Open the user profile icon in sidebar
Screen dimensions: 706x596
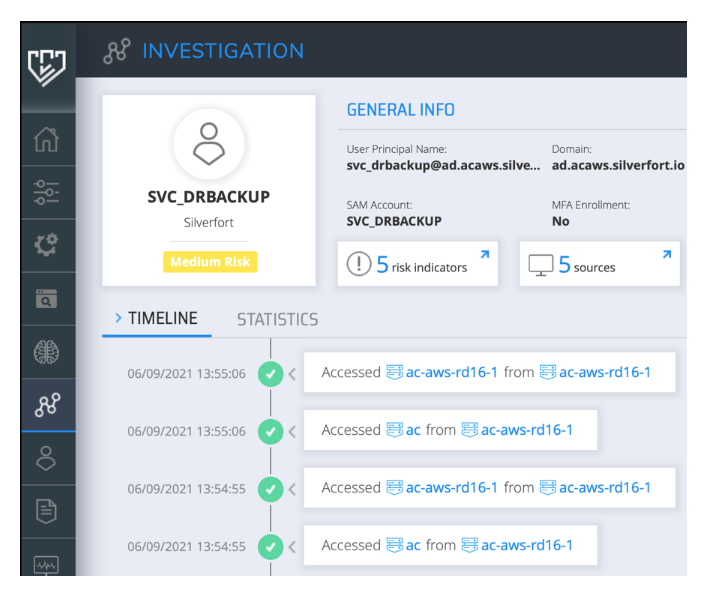[x=47, y=457]
